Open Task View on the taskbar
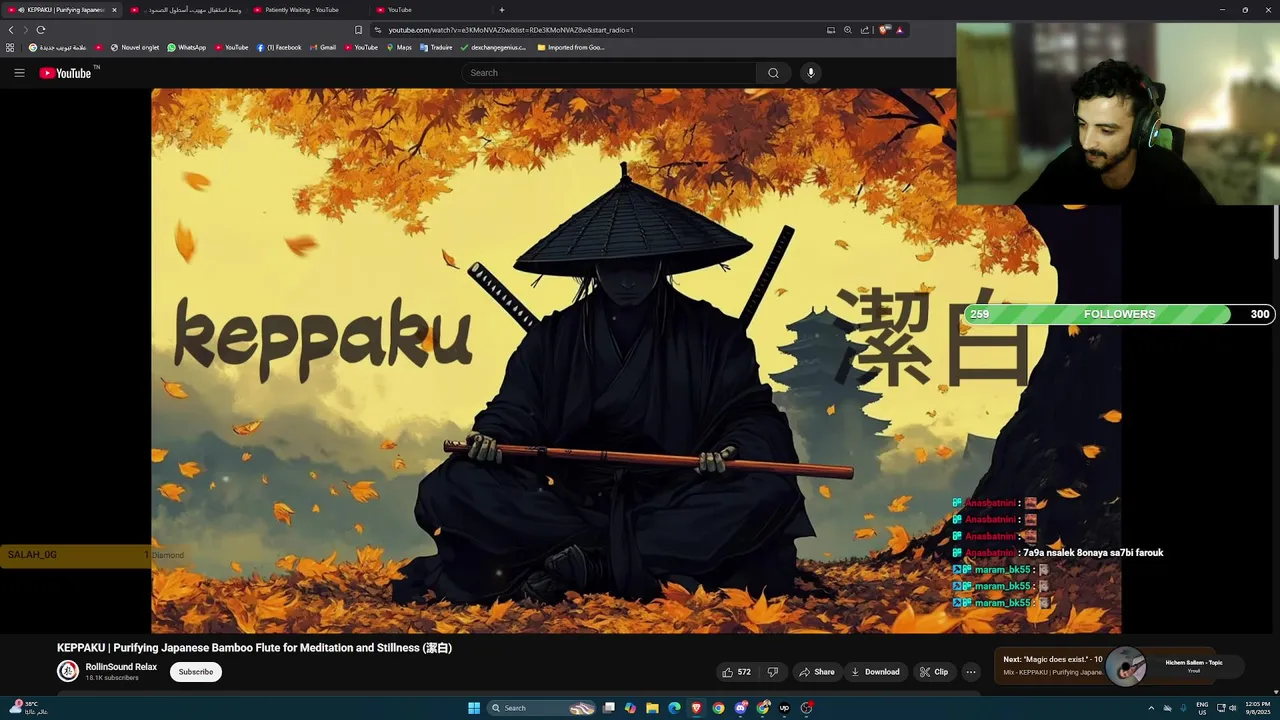The height and width of the screenshot is (720, 1280). (x=608, y=708)
